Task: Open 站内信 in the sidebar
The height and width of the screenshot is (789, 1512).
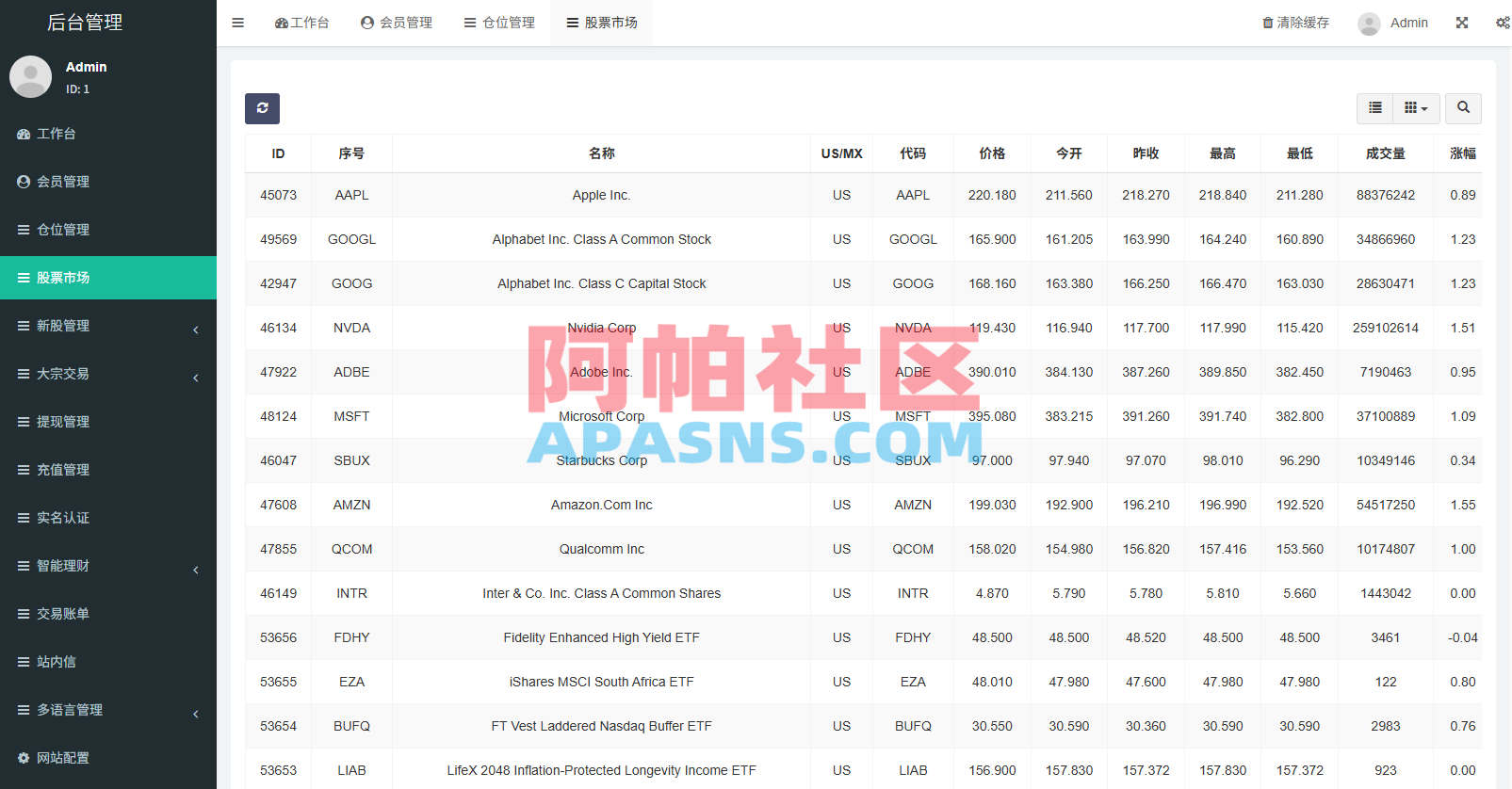Action: [108, 662]
